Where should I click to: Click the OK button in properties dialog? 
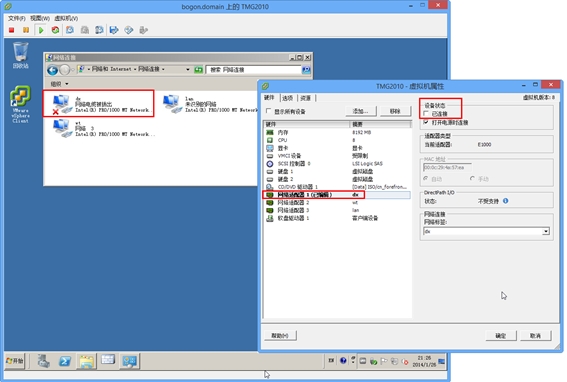501,336
